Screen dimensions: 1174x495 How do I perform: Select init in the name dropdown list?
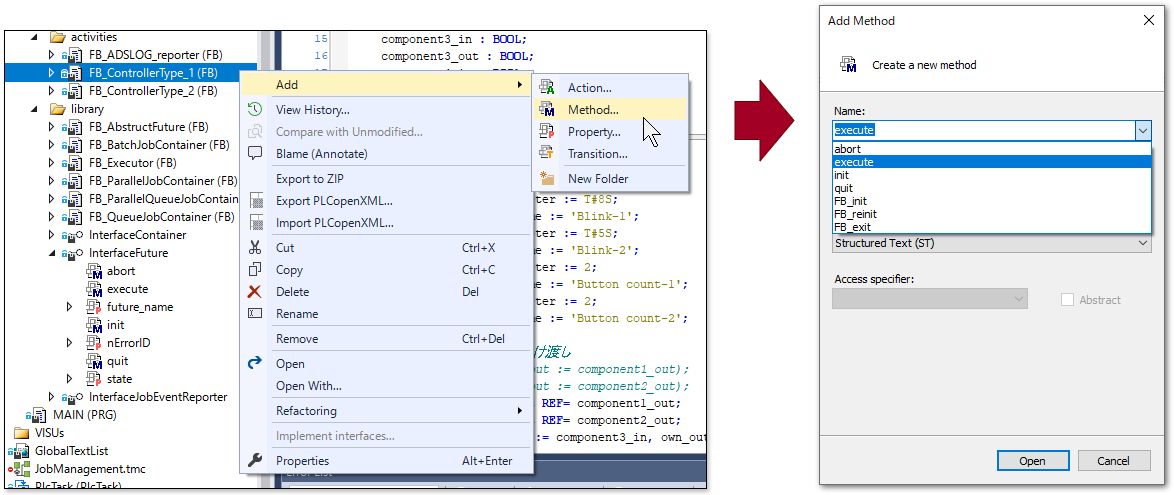[x=991, y=174]
